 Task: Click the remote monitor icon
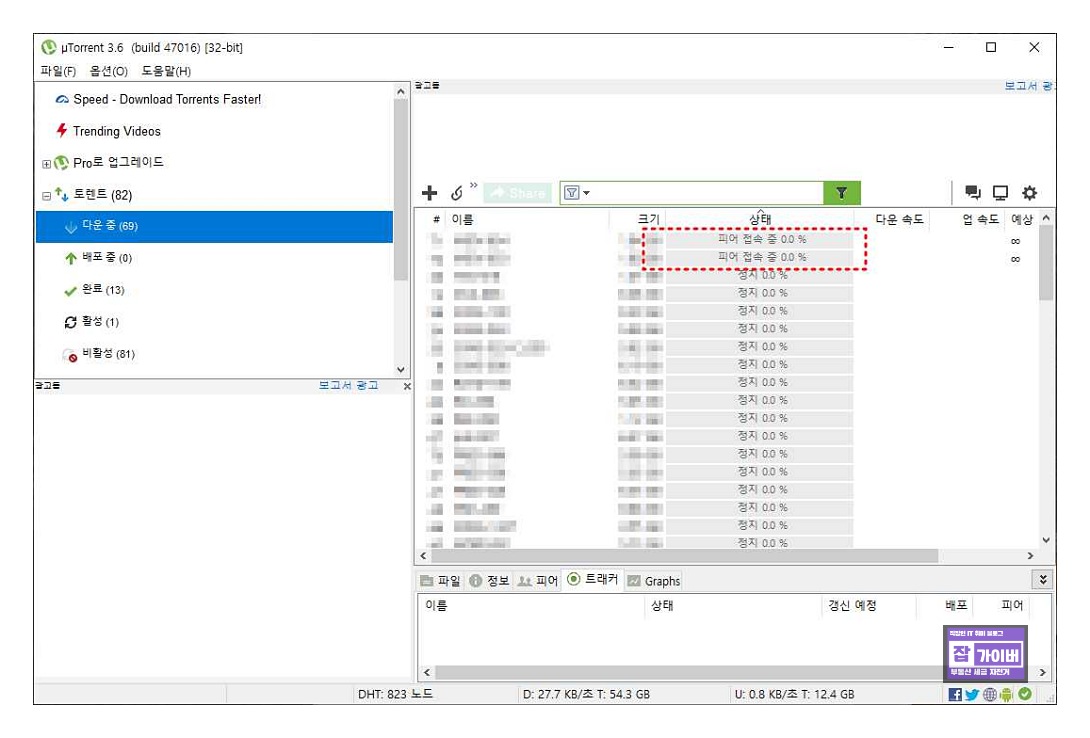coord(1000,192)
